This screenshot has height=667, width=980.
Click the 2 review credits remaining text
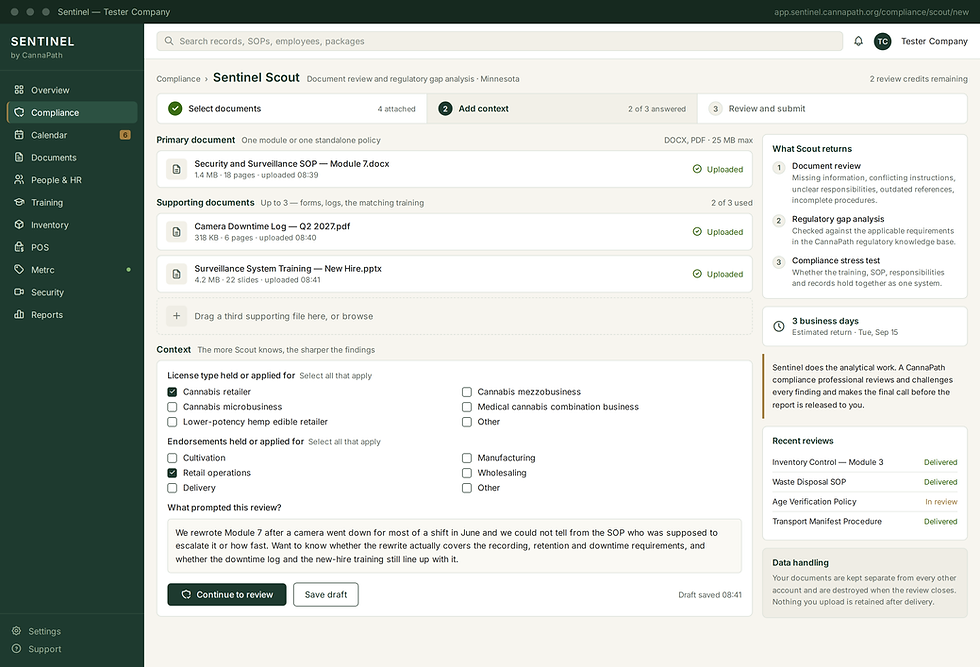pyautogui.click(x=918, y=79)
